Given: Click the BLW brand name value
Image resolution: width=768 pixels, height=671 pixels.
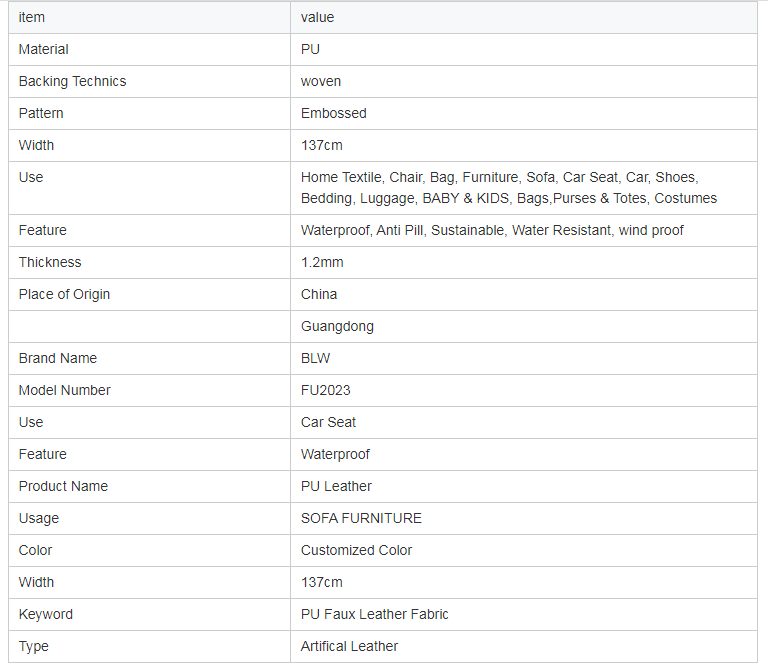Looking at the screenshot, I should coord(315,359).
